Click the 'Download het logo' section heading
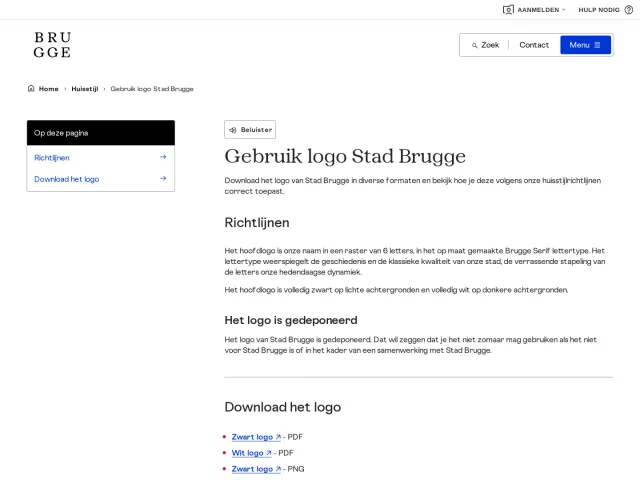The height and width of the screenshot is (480, 640). click(x=282, y=407)
